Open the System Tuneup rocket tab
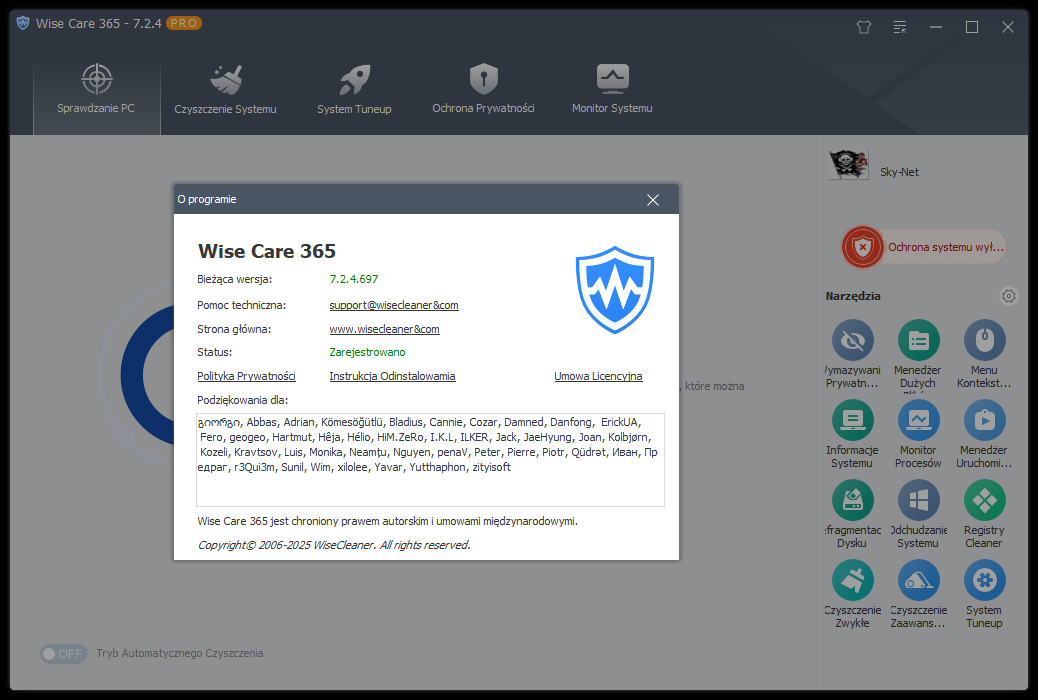1038x700 pixels. (x=354, y=89)
